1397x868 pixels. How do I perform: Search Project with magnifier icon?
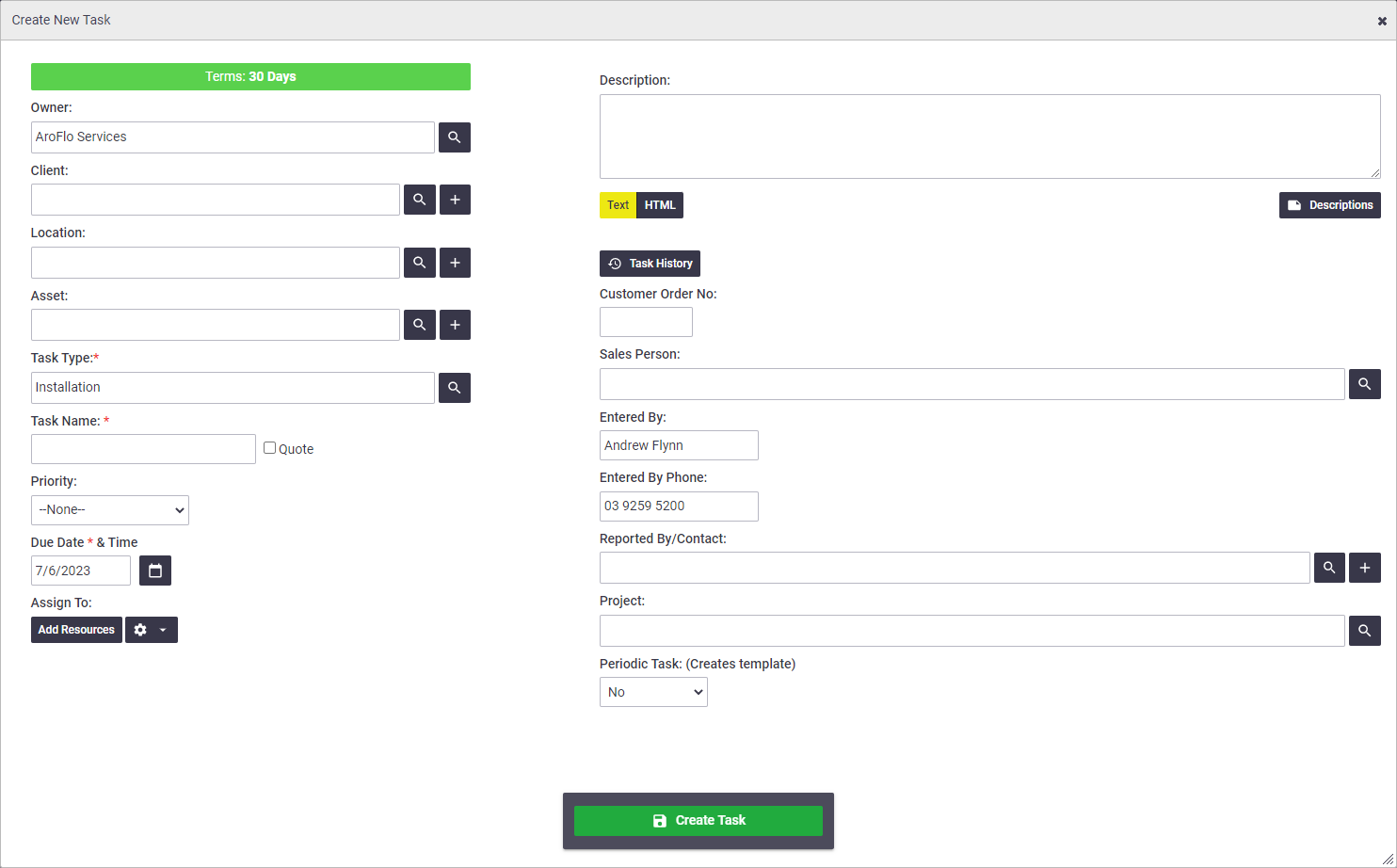[x=1365, y=631]
